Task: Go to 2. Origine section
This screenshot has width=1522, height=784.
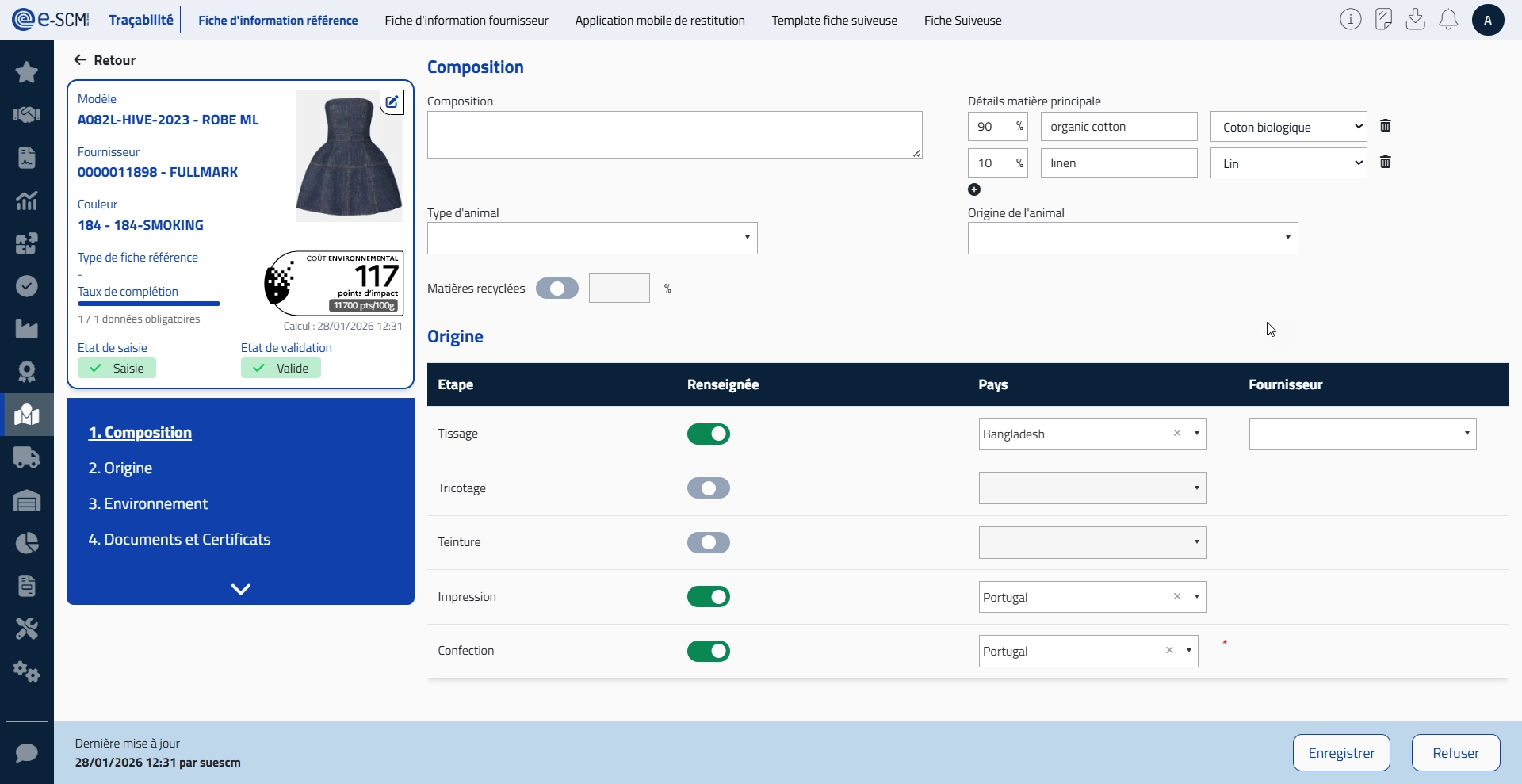Action: pyautogui.click(x=120, y=468)
